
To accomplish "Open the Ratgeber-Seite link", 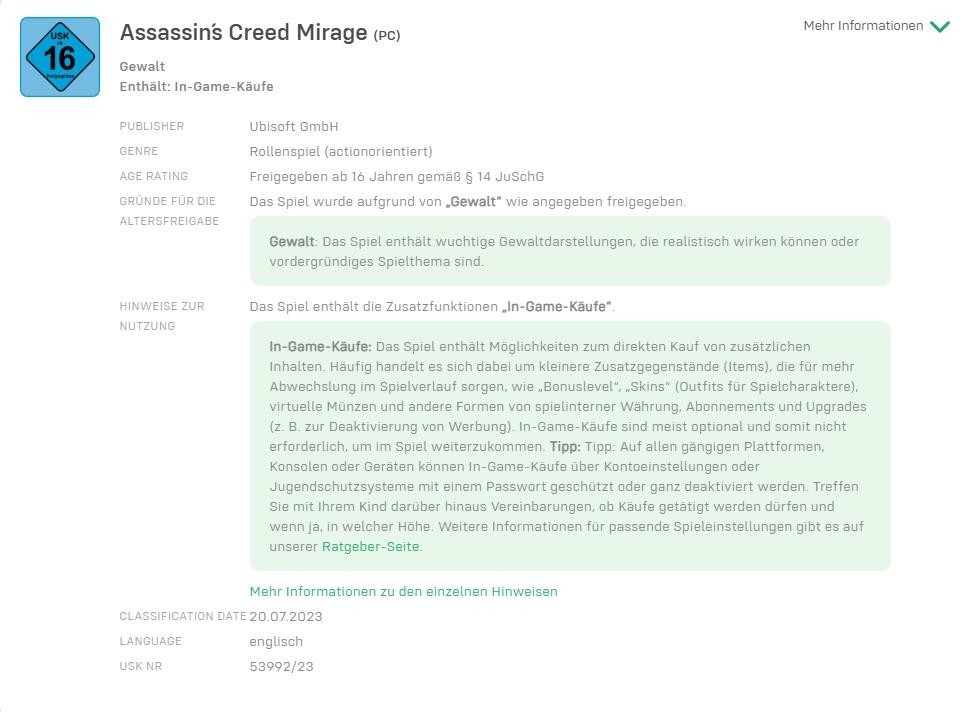I will point(371,547).
